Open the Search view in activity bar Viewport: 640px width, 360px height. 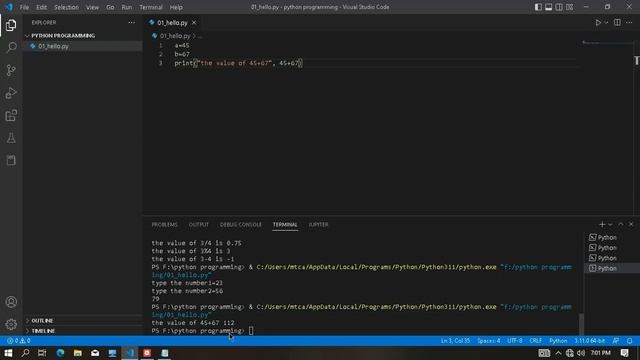coord(11,47)
